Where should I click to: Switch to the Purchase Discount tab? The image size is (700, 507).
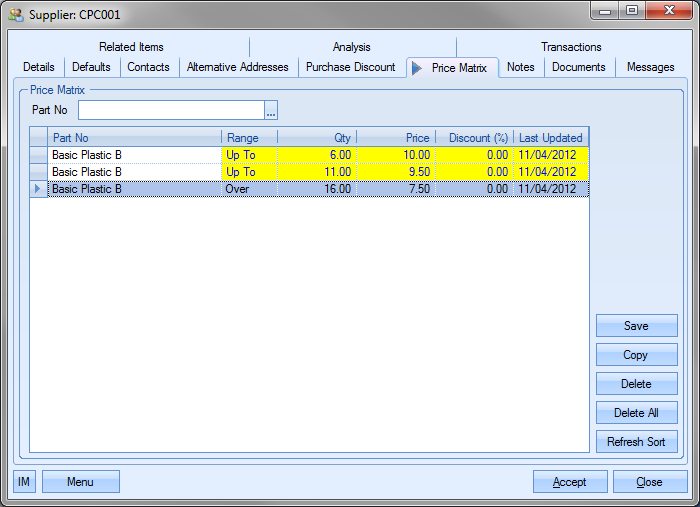coord(350,67)
